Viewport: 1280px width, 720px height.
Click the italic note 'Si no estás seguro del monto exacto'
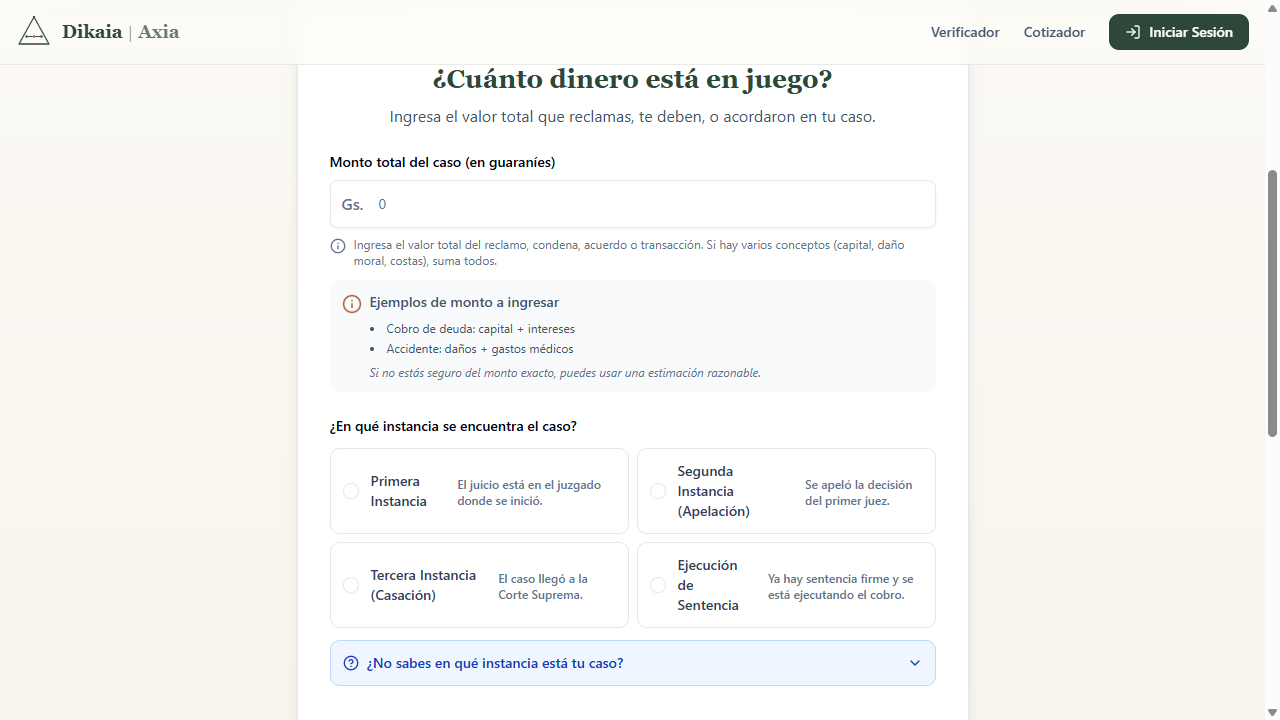(x=565, y=373)
